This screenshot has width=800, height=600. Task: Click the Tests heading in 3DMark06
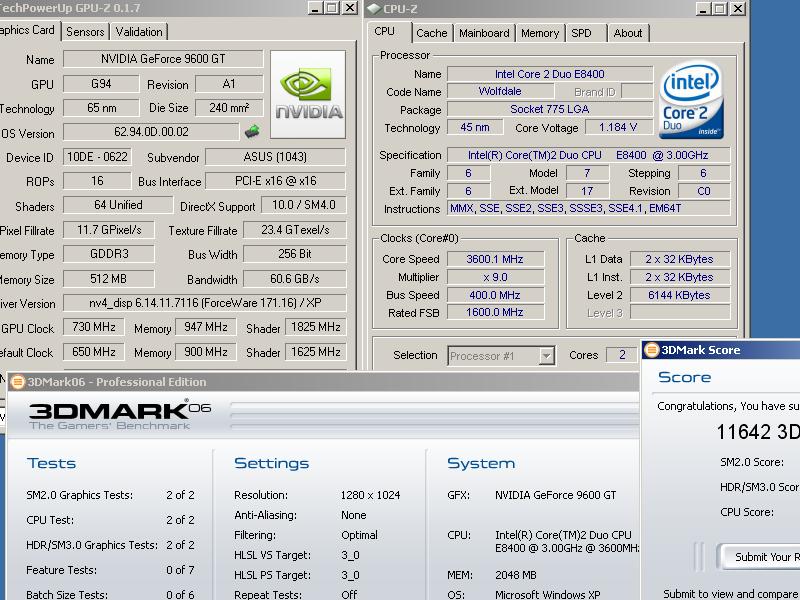52,463
